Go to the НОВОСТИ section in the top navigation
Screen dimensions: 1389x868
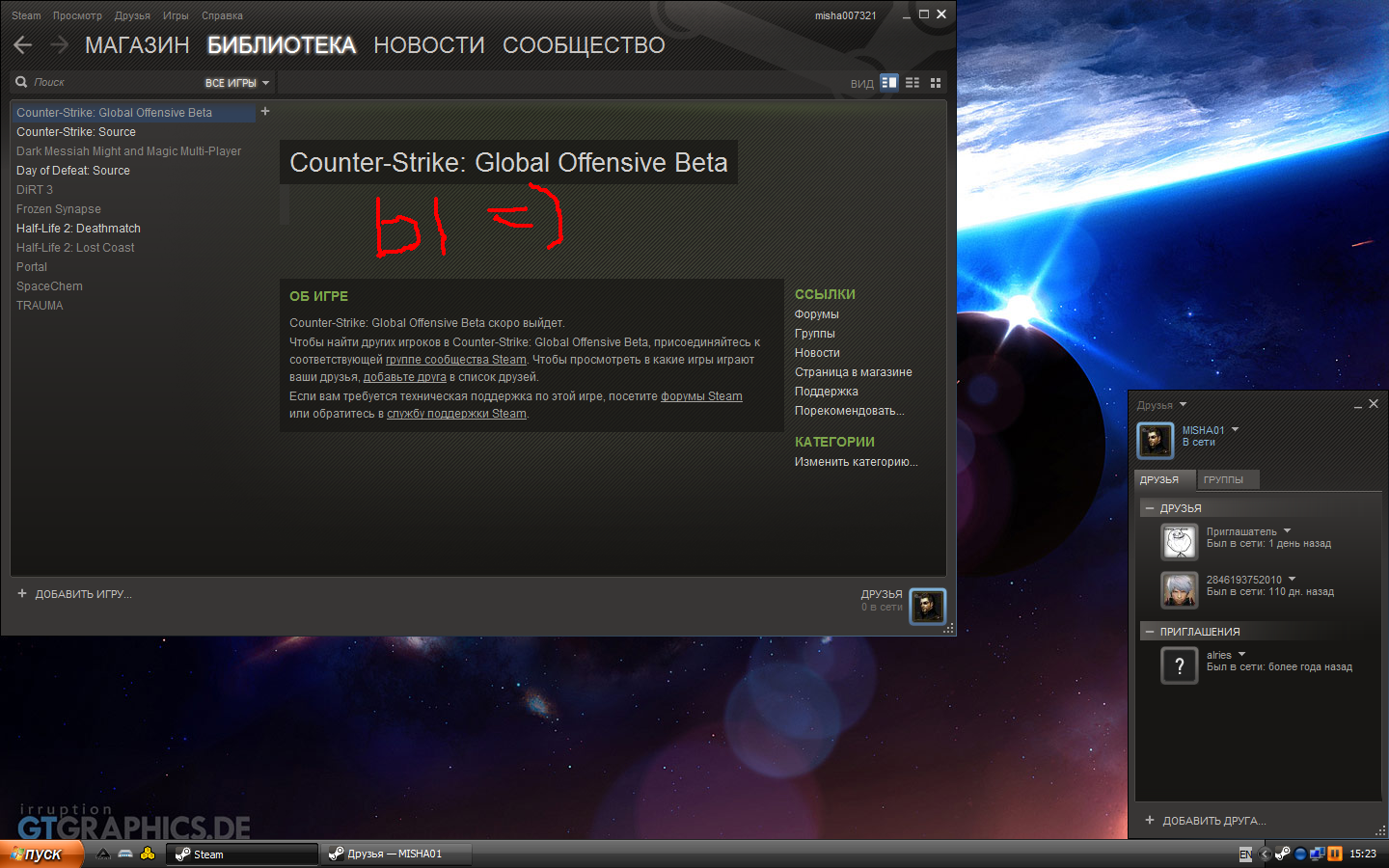click(429, 45)
